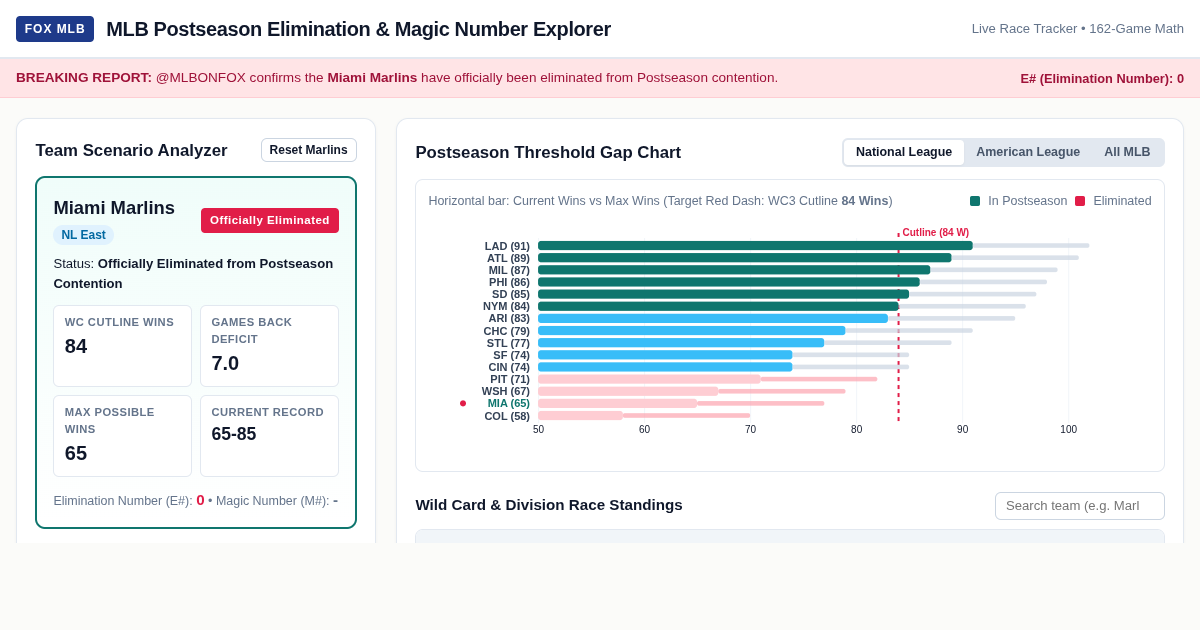Click the Team Scenario Analyzer heading
This screenshot has width=1200, height=630.
point(132,151)
